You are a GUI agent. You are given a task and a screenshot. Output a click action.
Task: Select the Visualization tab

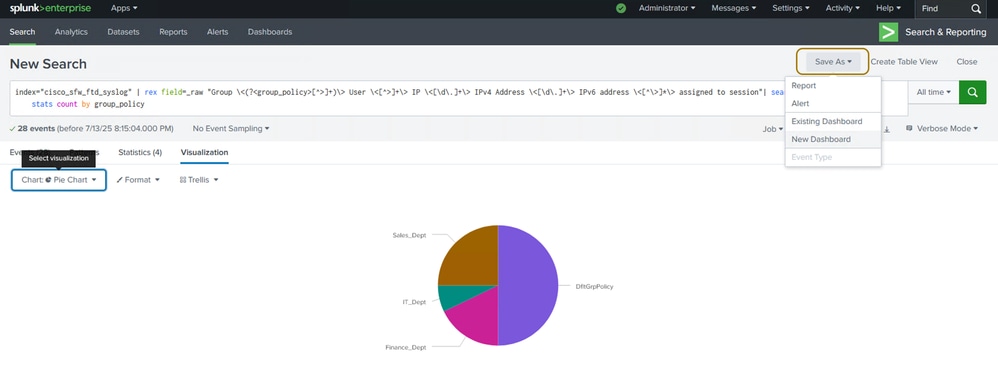coord(204,153)
